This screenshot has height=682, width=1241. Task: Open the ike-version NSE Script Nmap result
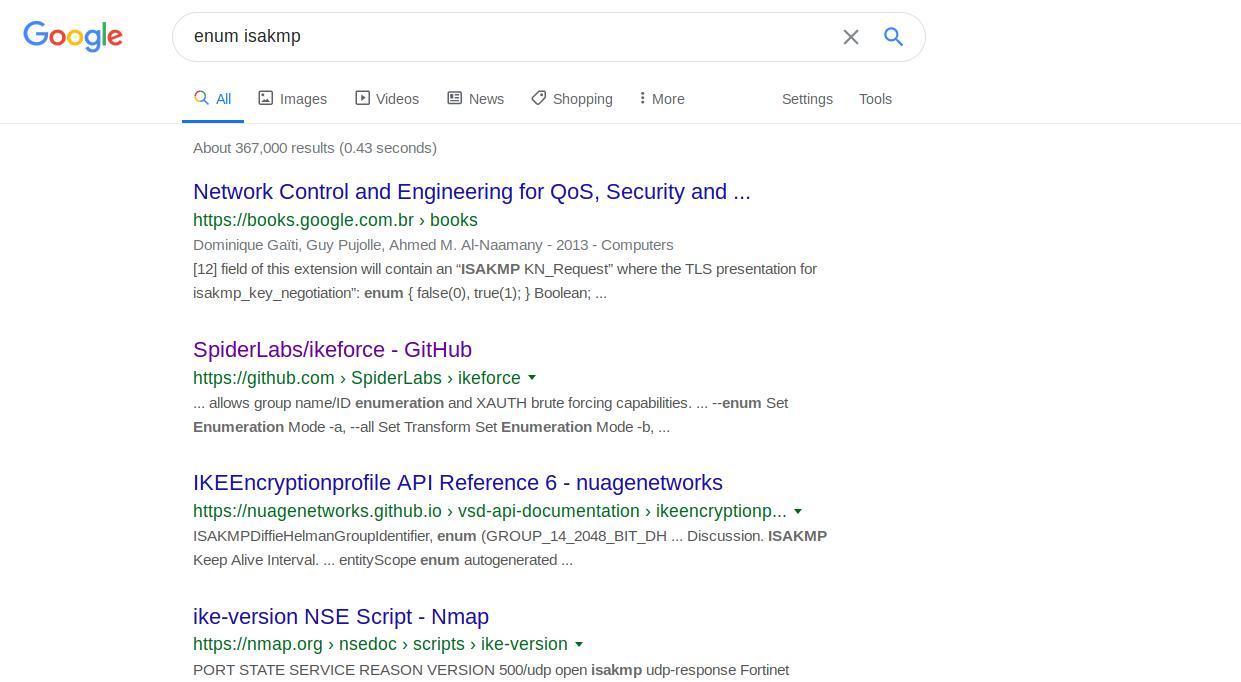point(341,617)
